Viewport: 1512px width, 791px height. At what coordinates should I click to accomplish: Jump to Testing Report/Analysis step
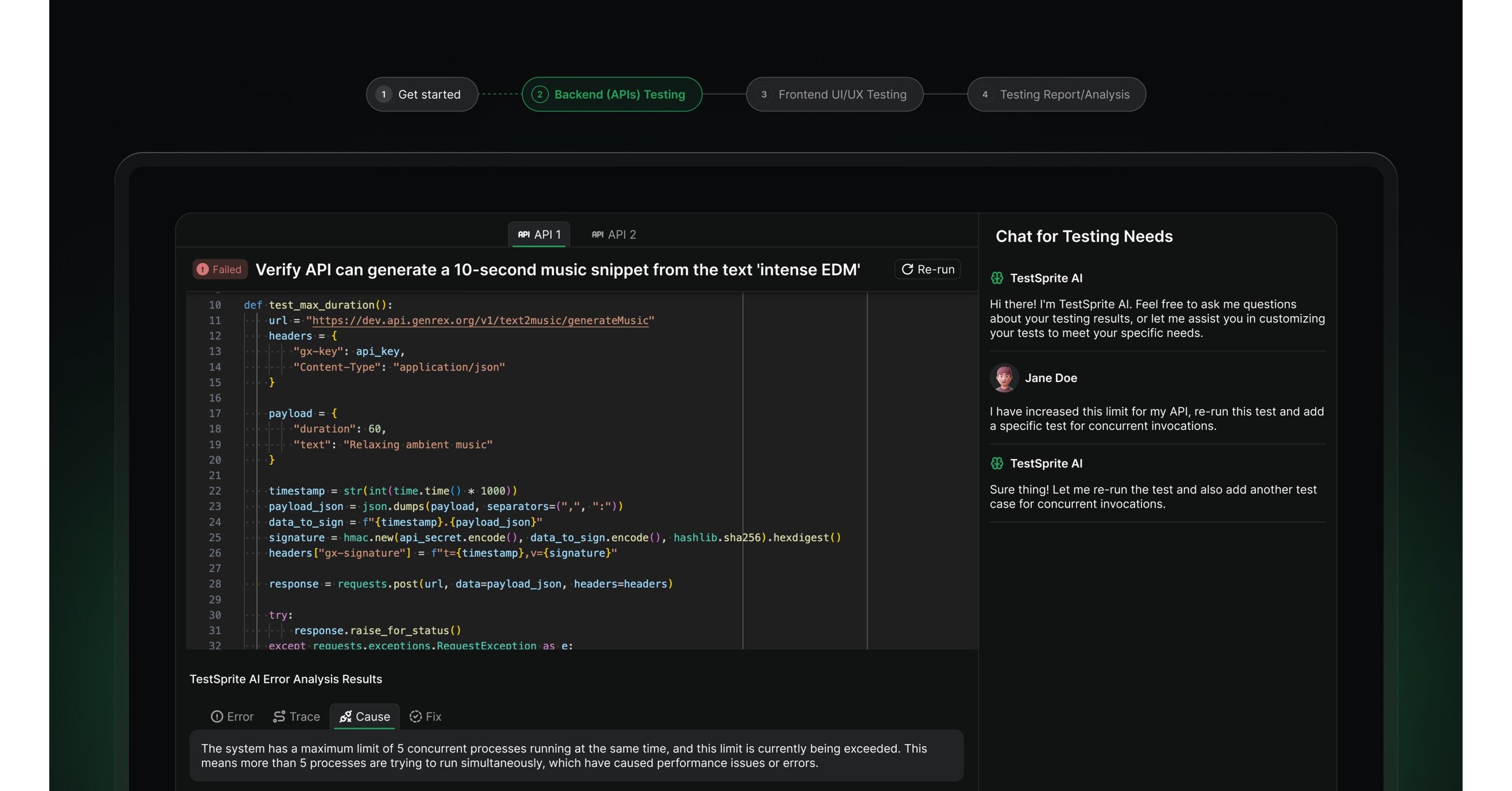[x=1057, y=95]
